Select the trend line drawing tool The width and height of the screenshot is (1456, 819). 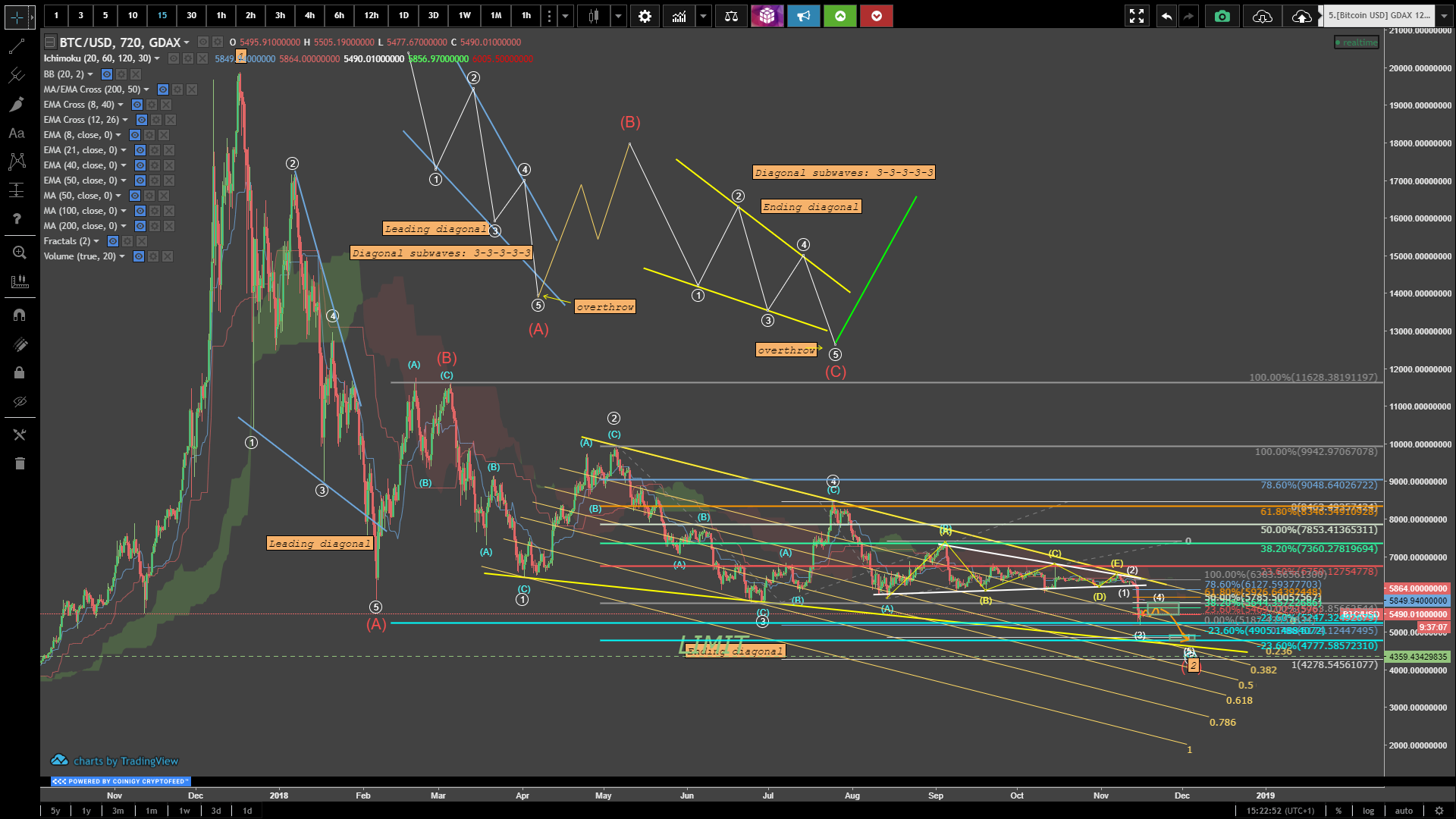16,47
